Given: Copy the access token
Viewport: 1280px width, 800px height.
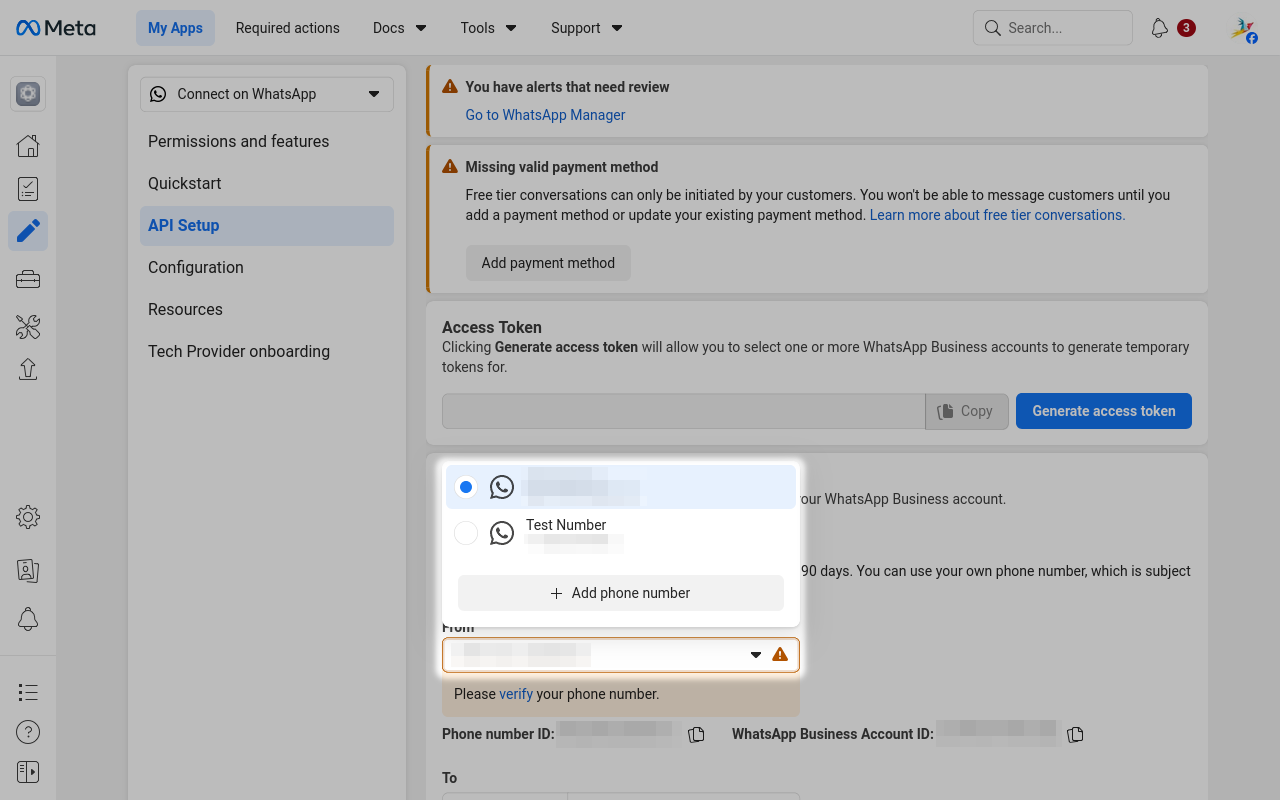Looking at the screenshot, I should (x=966, y=411).
